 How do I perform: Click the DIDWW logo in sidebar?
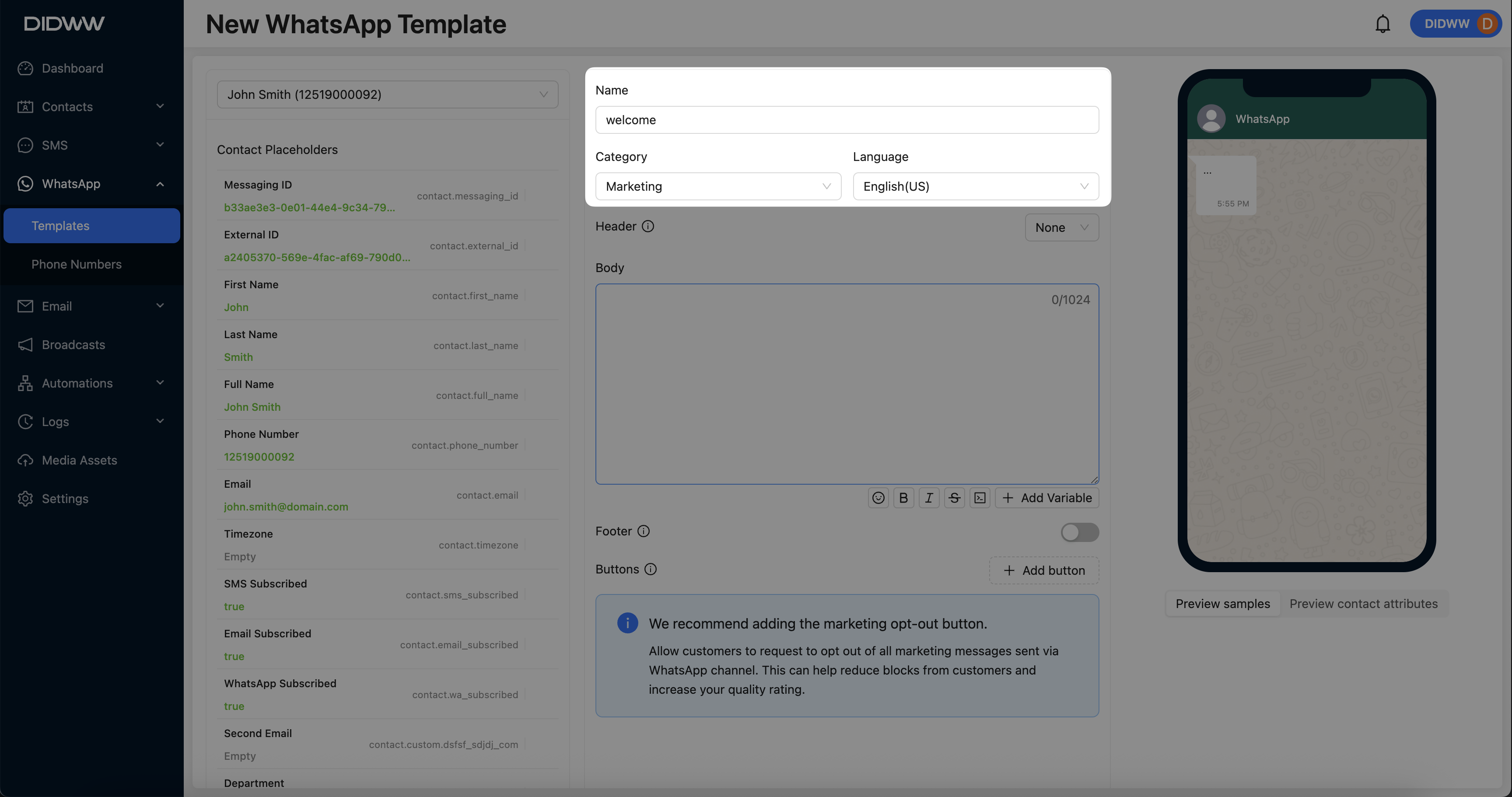pyautogui.click(x=64, y=24)
